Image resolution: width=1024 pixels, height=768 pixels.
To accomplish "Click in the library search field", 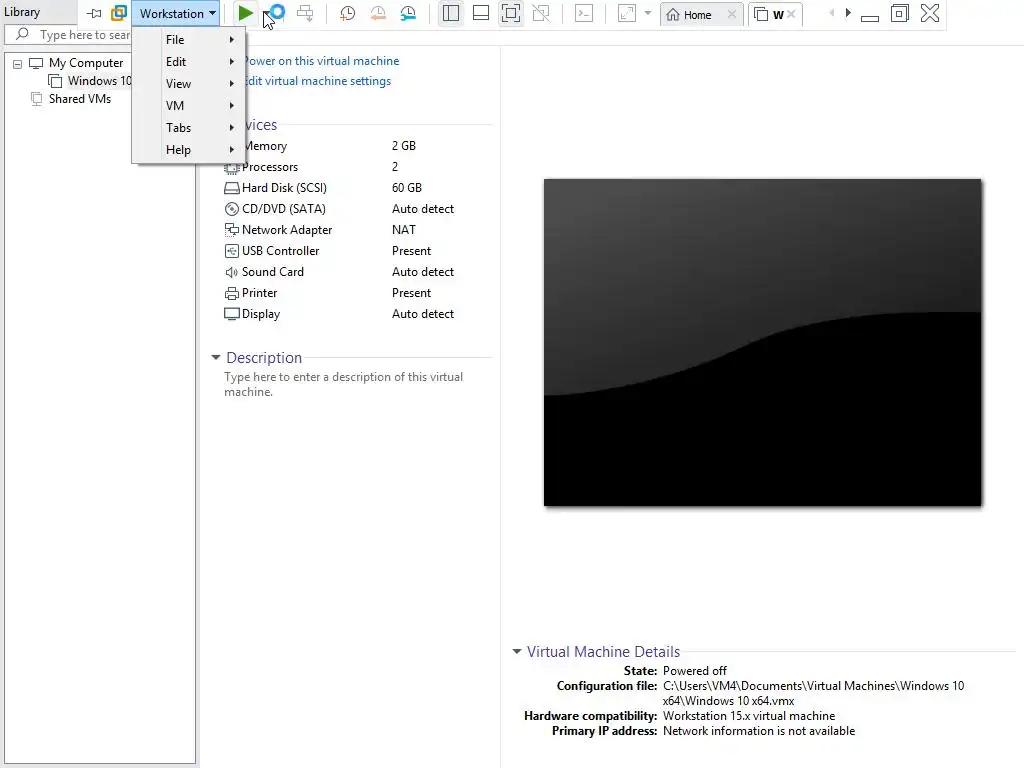I will coord(70,35).
